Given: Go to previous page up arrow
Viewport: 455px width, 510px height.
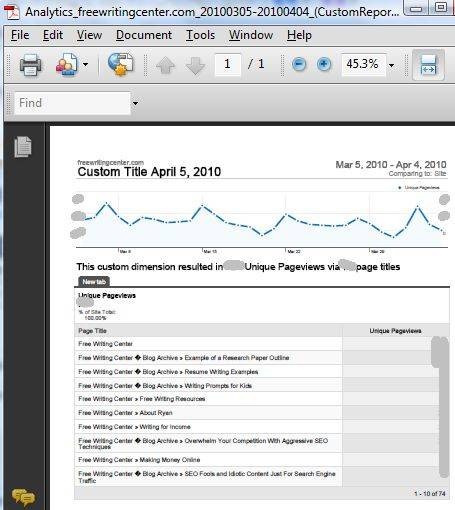Looking at the screenshot, I should click(165, 65).
